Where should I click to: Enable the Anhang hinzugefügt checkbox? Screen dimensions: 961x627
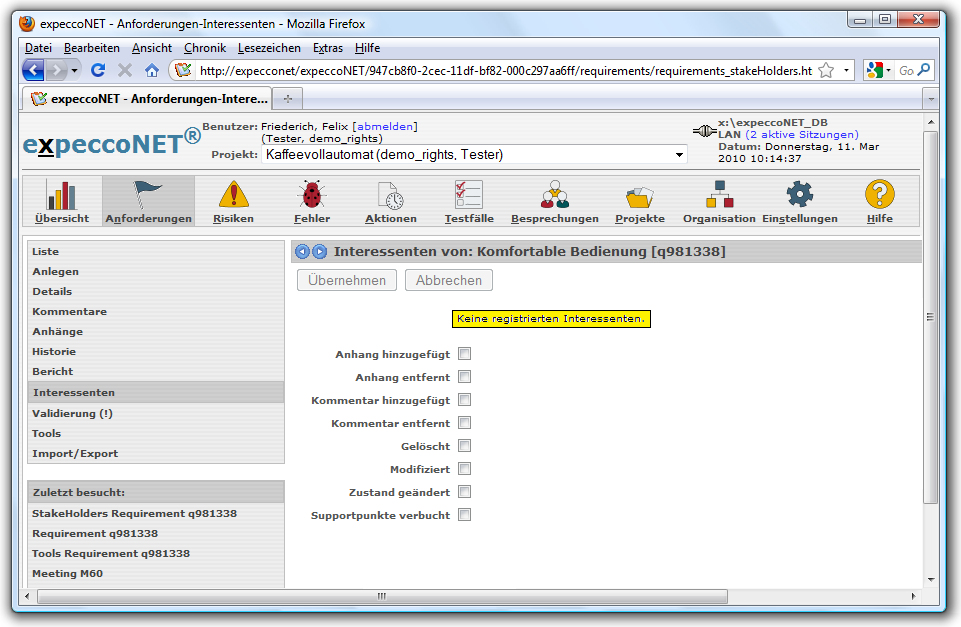click(x=464, y=354)
